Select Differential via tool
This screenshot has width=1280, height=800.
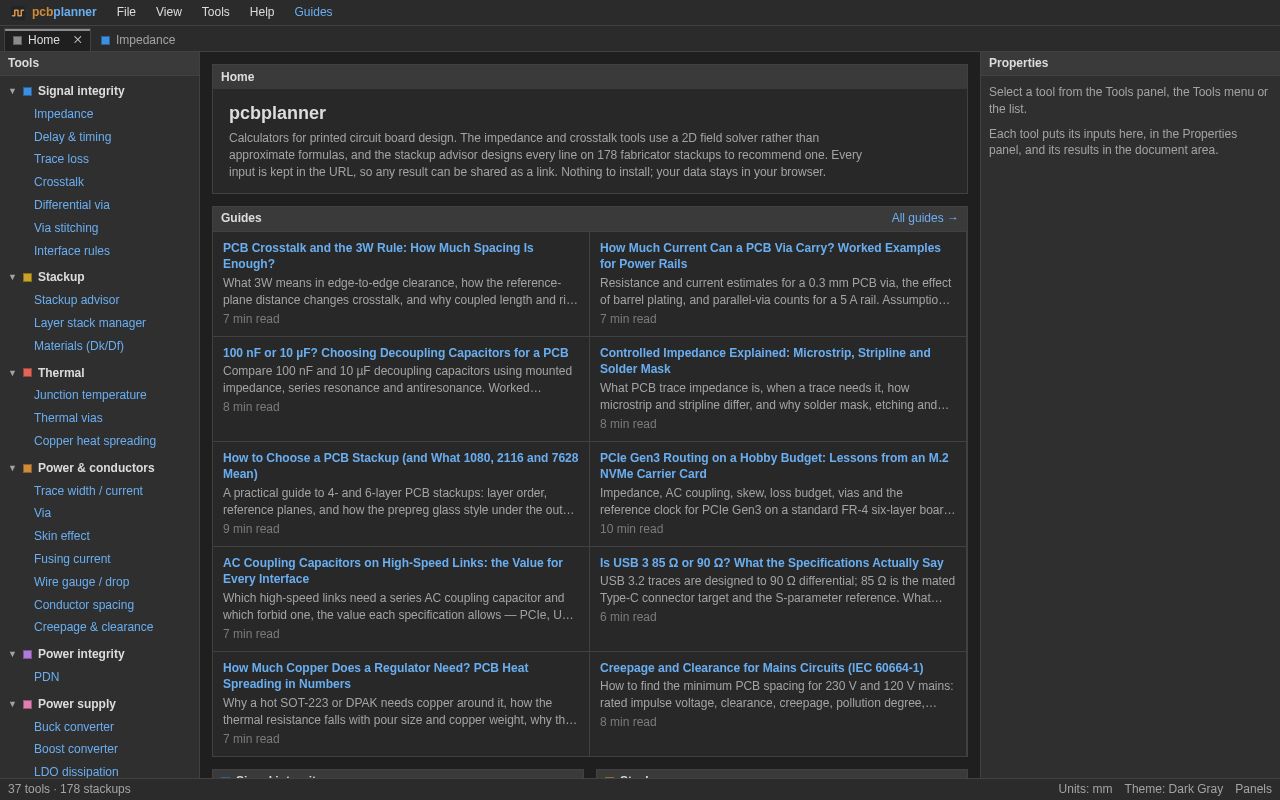[x=72, y=205]
